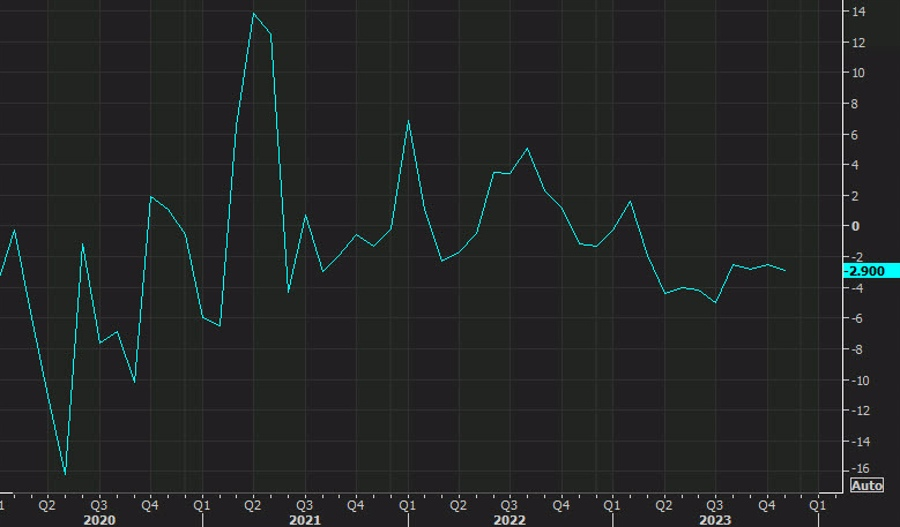Viewport: 900px width, 527px height.
Task: Click the -10 value on y-axis
Action: [859, 380]
